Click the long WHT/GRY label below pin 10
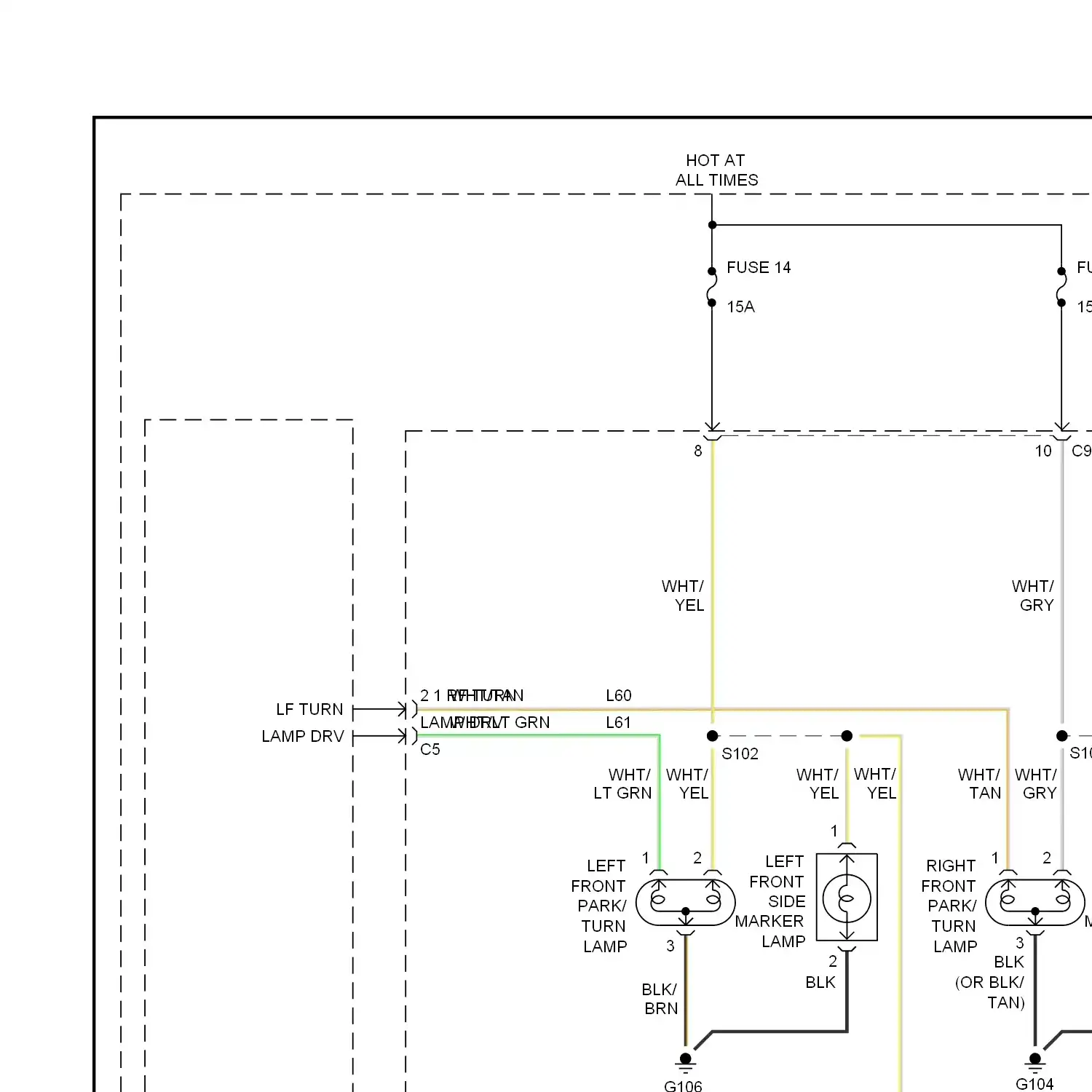Image resolution: width=1092 pixels, height=1092 pixels. (x=1033, y=596)
